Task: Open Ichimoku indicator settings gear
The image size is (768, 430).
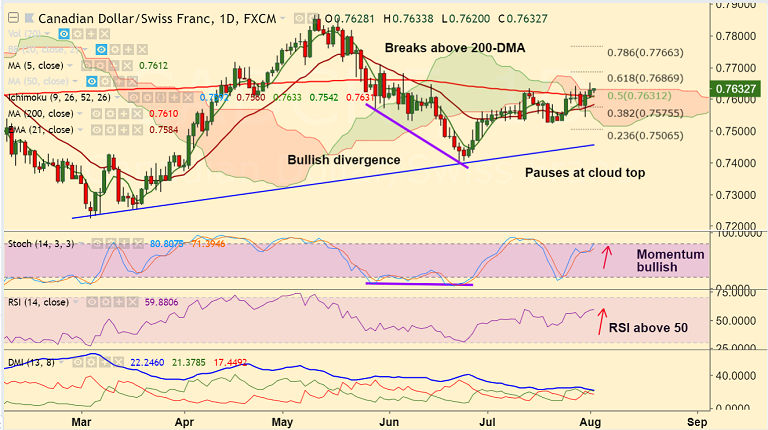Action: (x=147, y=98)
